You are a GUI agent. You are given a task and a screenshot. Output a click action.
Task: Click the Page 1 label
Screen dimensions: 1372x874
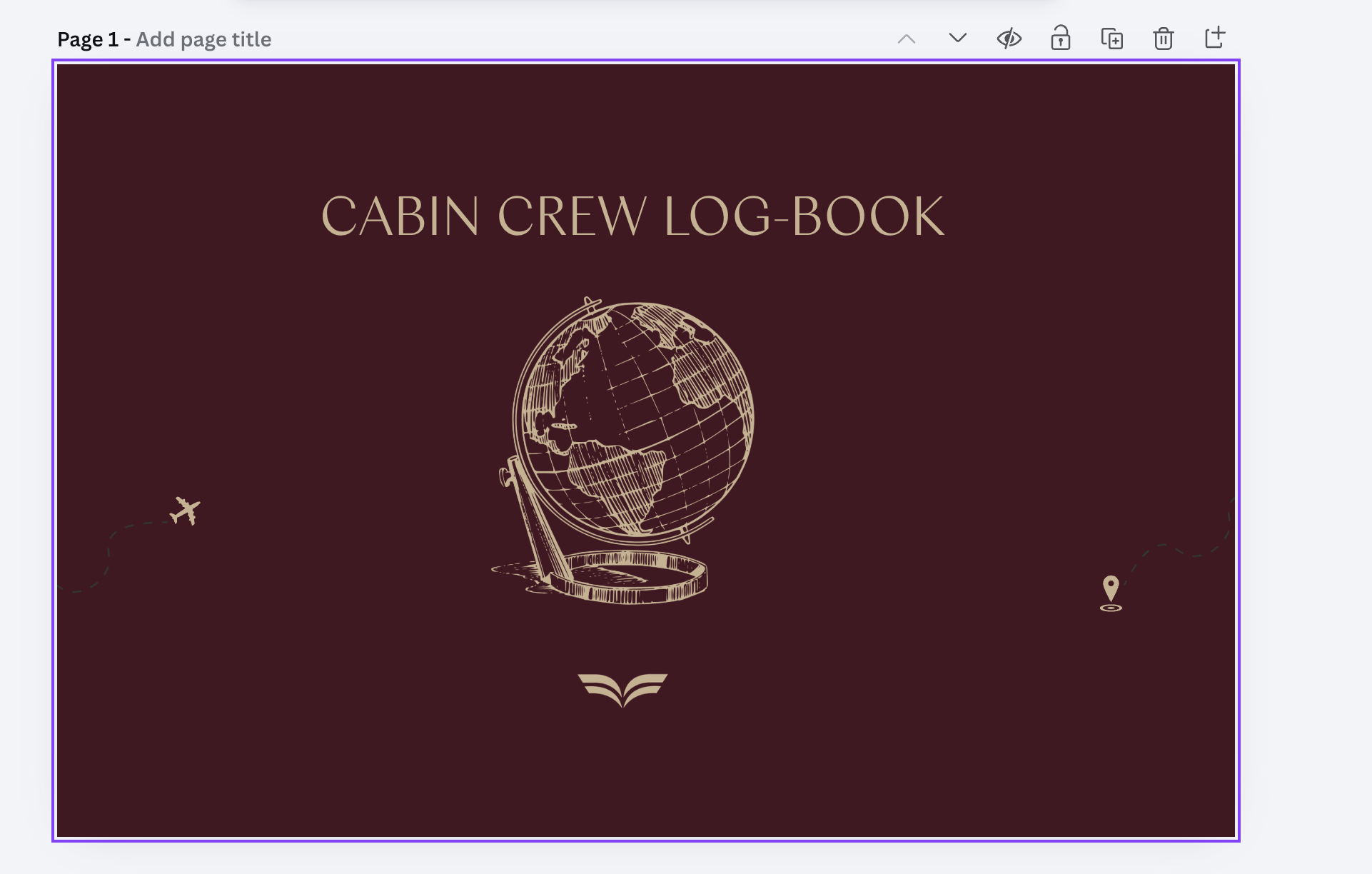coord(88,39)
